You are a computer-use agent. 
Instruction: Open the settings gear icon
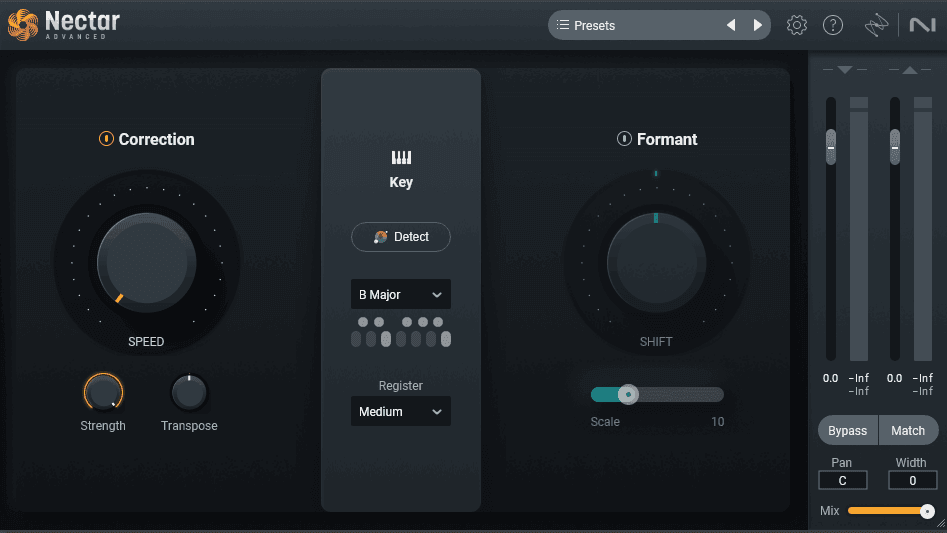[x=797, y=25]
